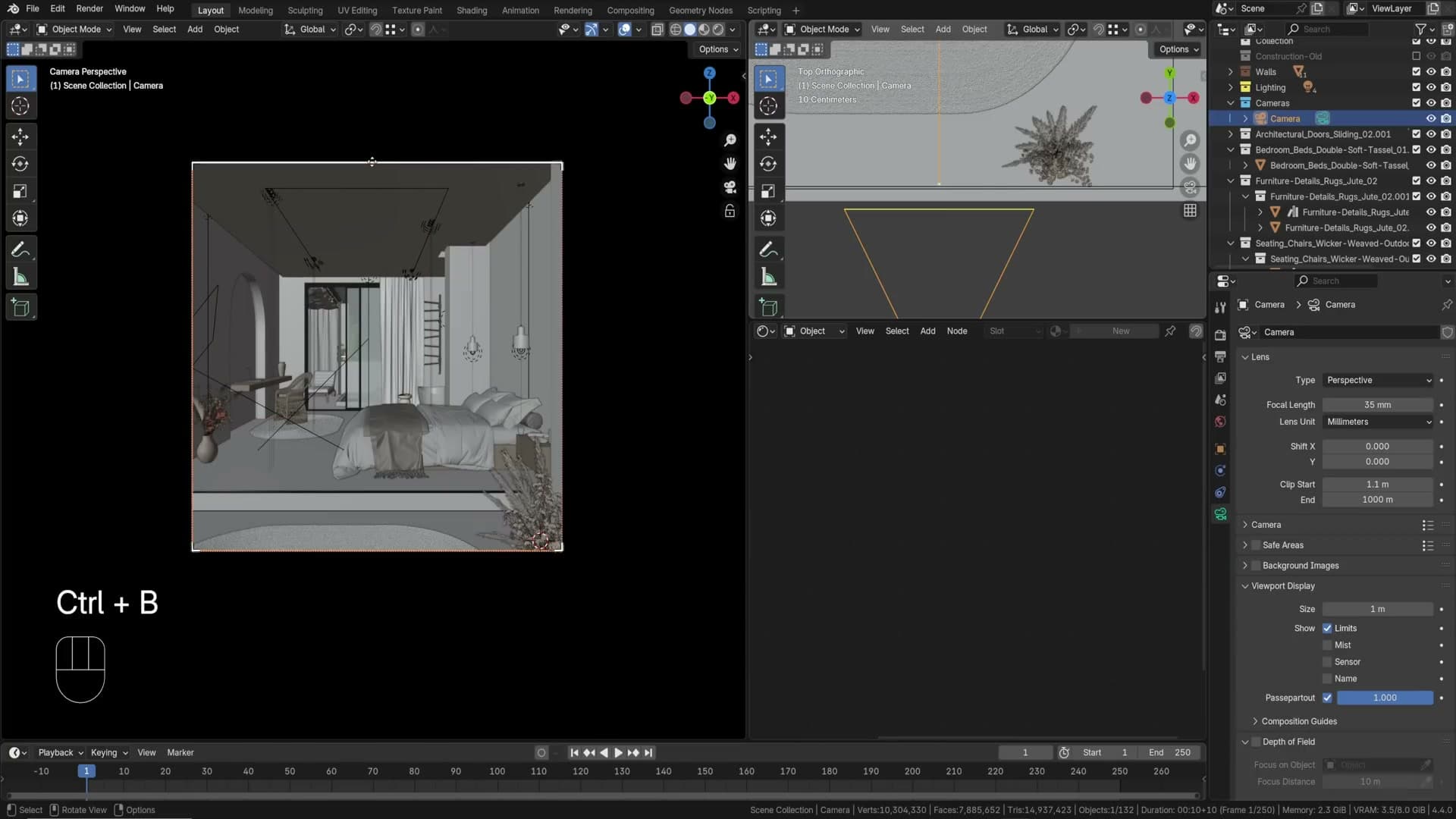Select the Cursor tool in left viewport
Screen dimensions: 1456x819
point(20,106)
